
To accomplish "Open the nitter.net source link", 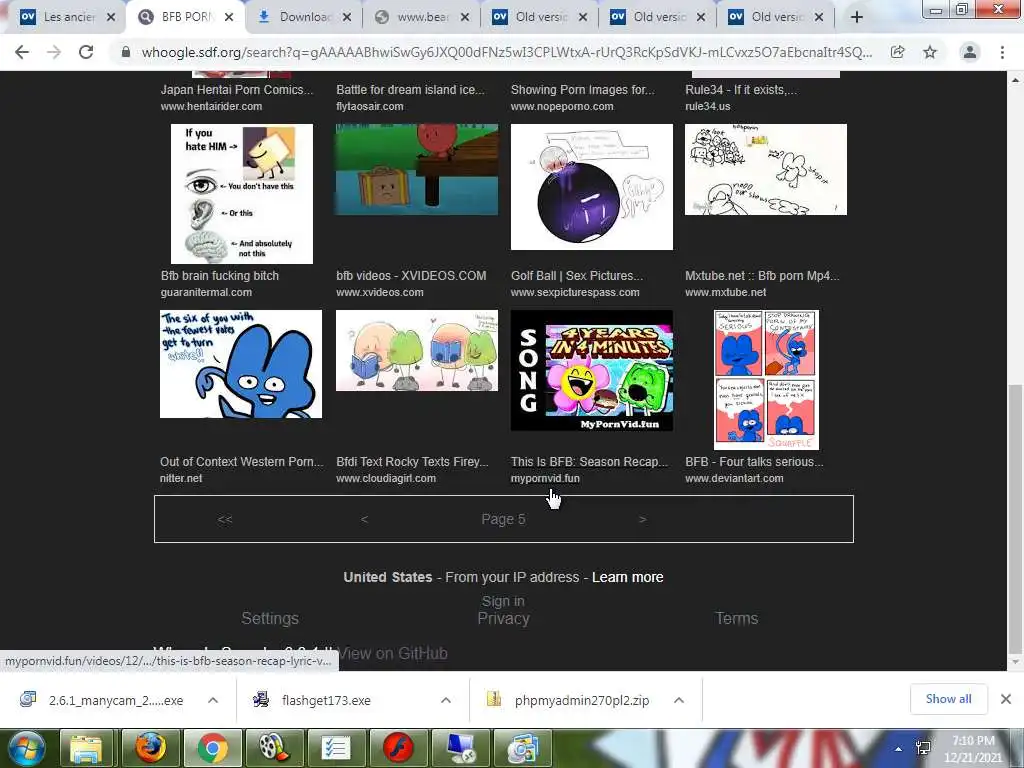I will point(181,478).
